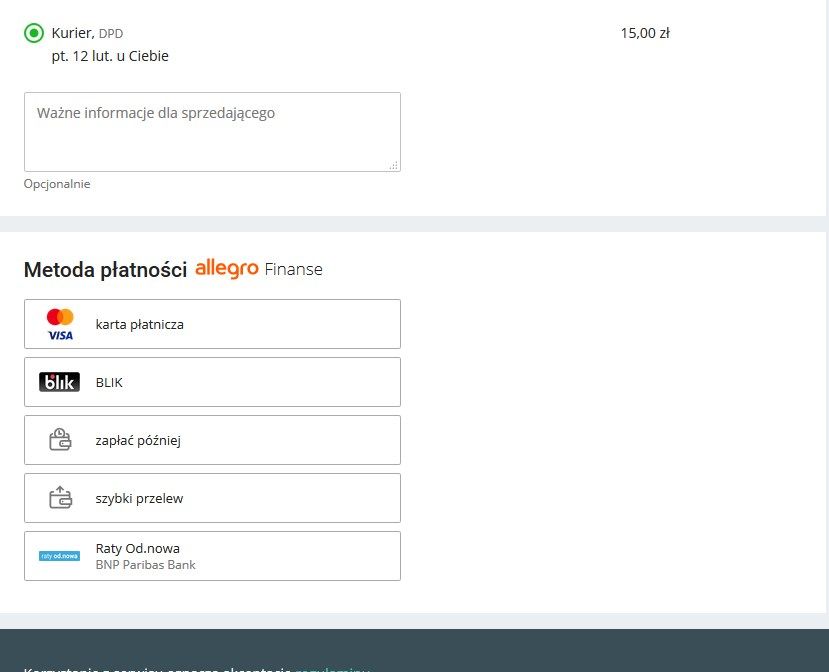Click the 'Finanse' text beside the allegro logo
Image resolution: width=829 pixels, height=672 pixels.
[x=293, y=269]
